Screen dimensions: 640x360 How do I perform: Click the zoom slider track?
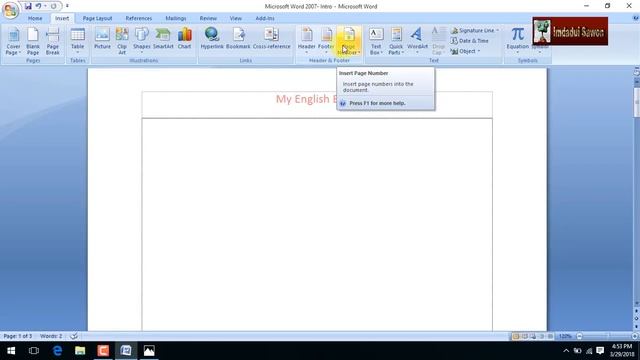point(607,336)
